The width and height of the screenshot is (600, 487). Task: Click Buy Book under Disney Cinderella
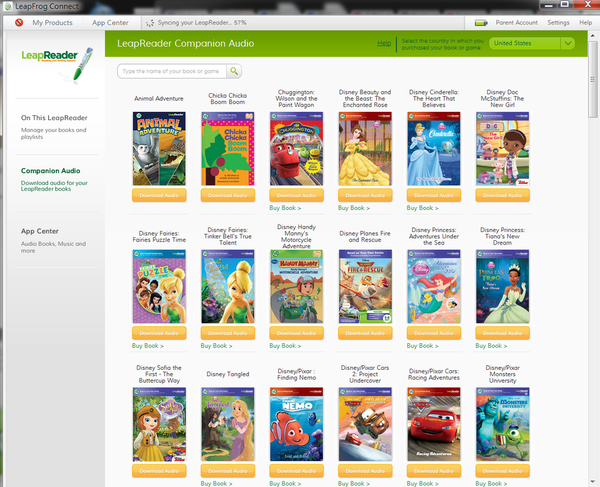point(422,208)
